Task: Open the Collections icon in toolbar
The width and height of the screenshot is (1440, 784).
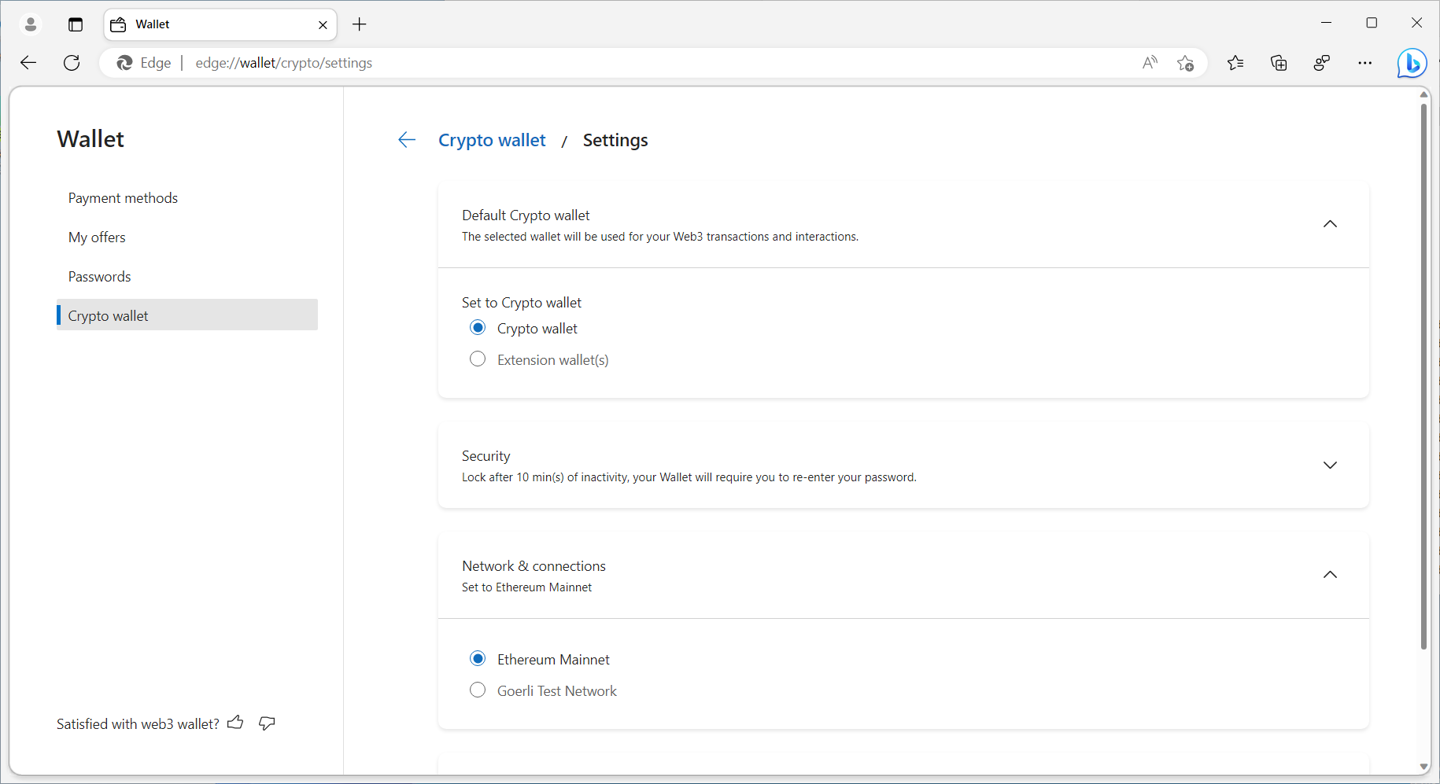Action: (x=1279, y=63)
